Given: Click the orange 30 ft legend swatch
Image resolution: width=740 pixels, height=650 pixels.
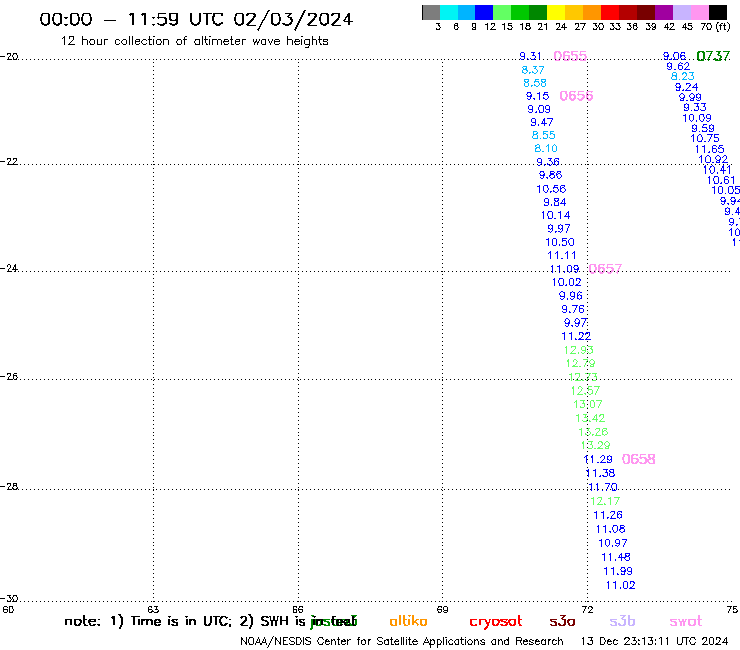Looking at the screenshot, I should pyautogui.click(x=591, y=12).
